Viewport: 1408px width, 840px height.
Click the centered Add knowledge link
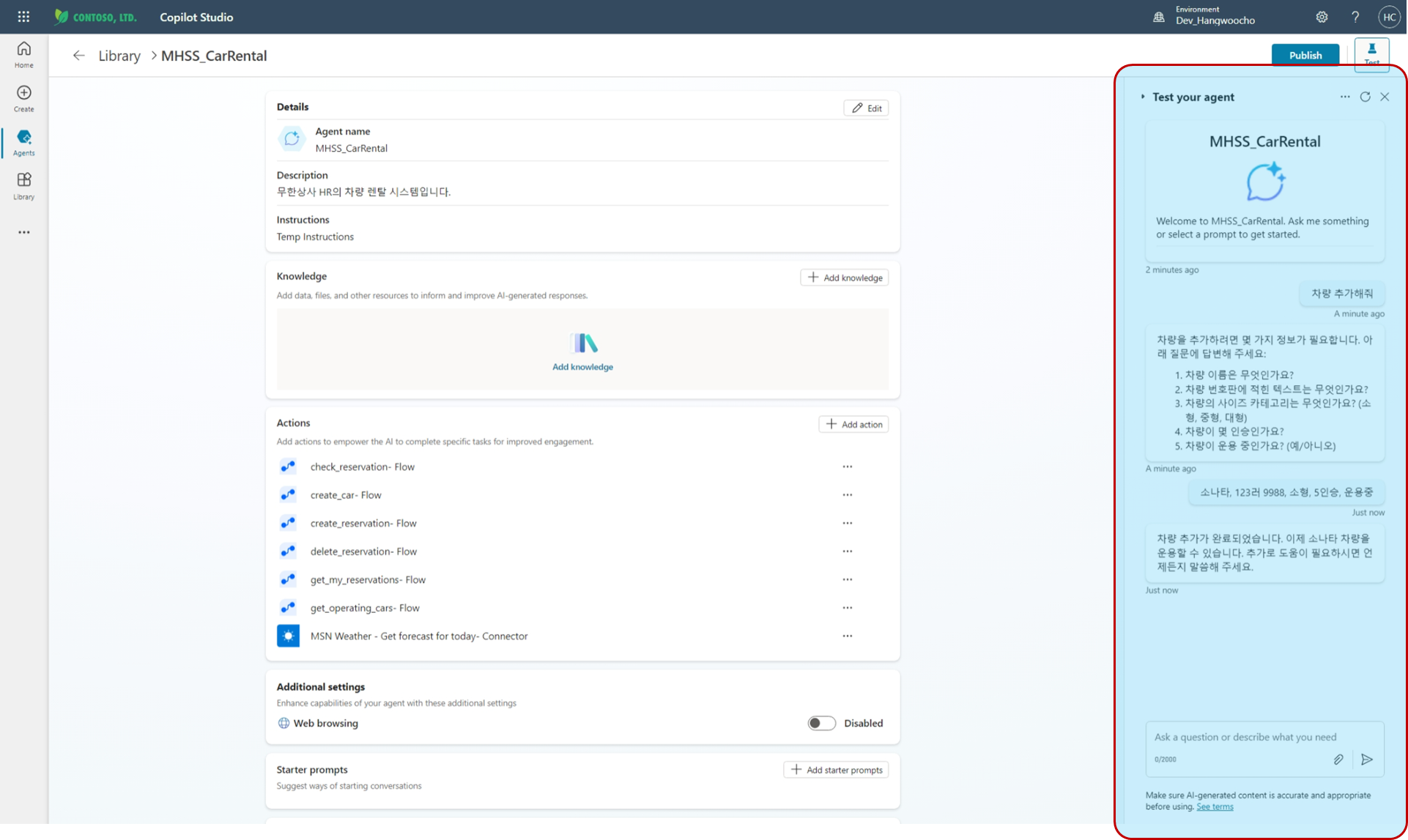[x=582, y=367]
